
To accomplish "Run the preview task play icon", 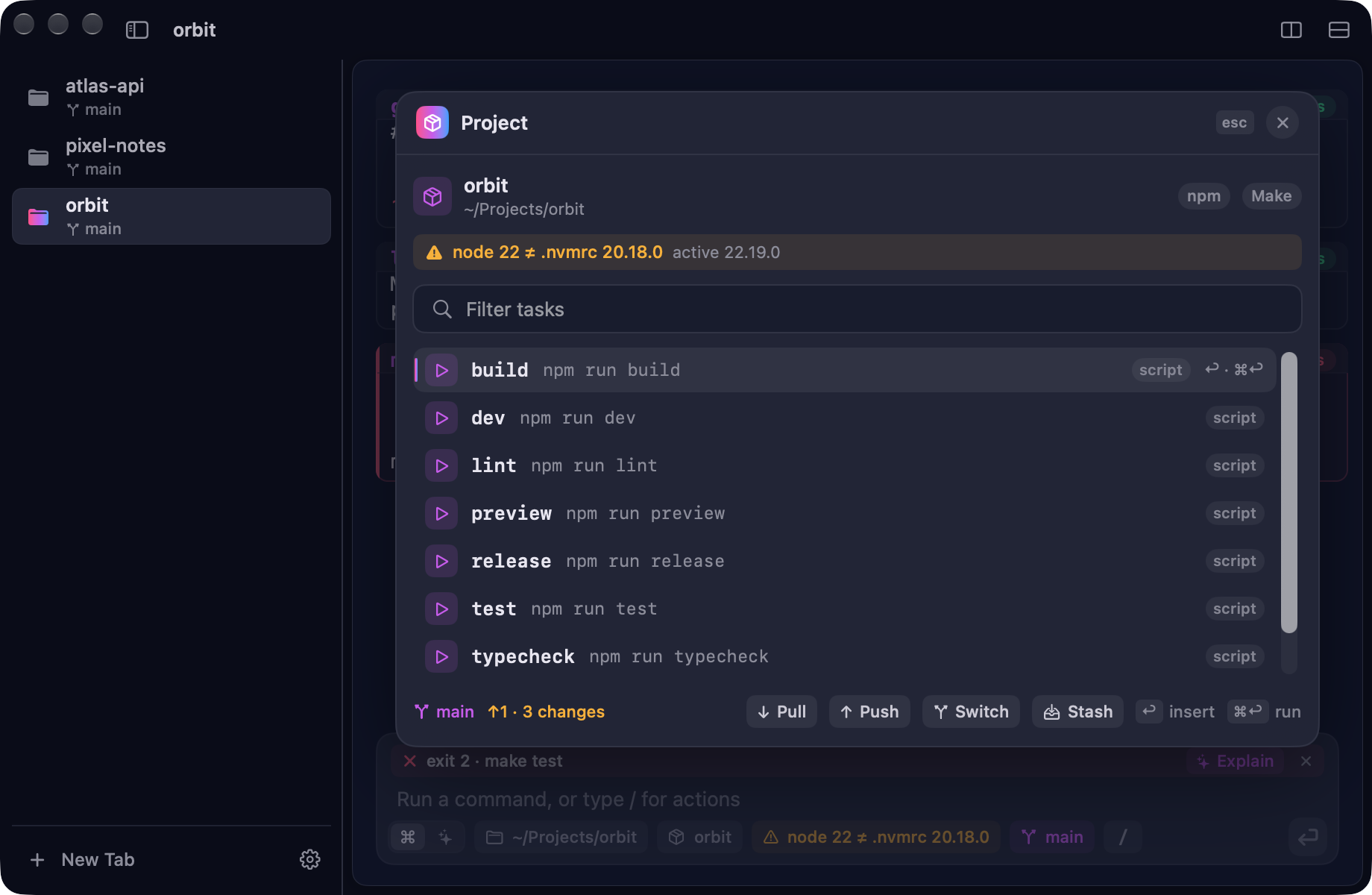I will pos(441,513).
